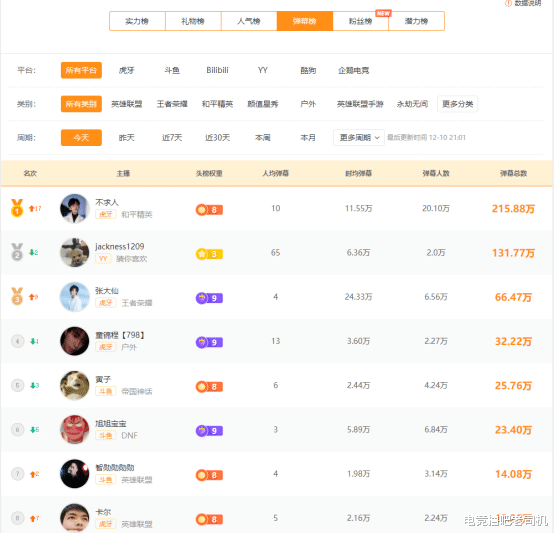Filter category by 永劫无间
The image size is (554, 534).
[412, 104]
